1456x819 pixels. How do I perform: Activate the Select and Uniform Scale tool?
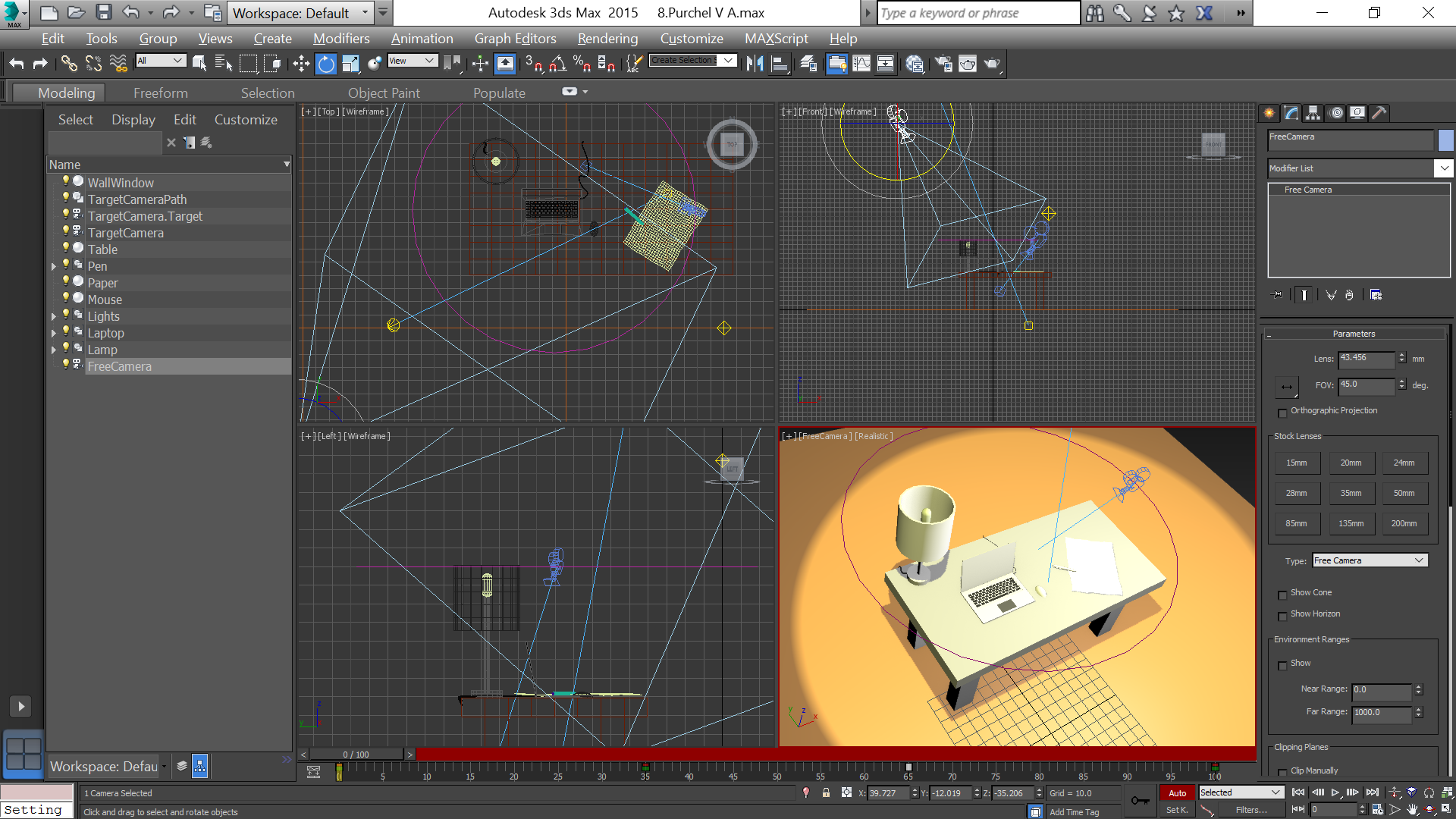pos(350,64)
